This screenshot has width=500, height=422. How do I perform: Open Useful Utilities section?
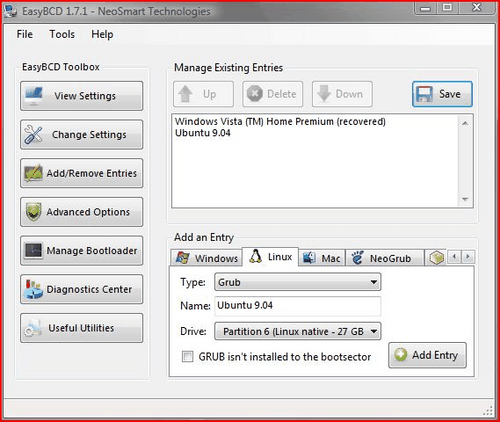point(81,328)
